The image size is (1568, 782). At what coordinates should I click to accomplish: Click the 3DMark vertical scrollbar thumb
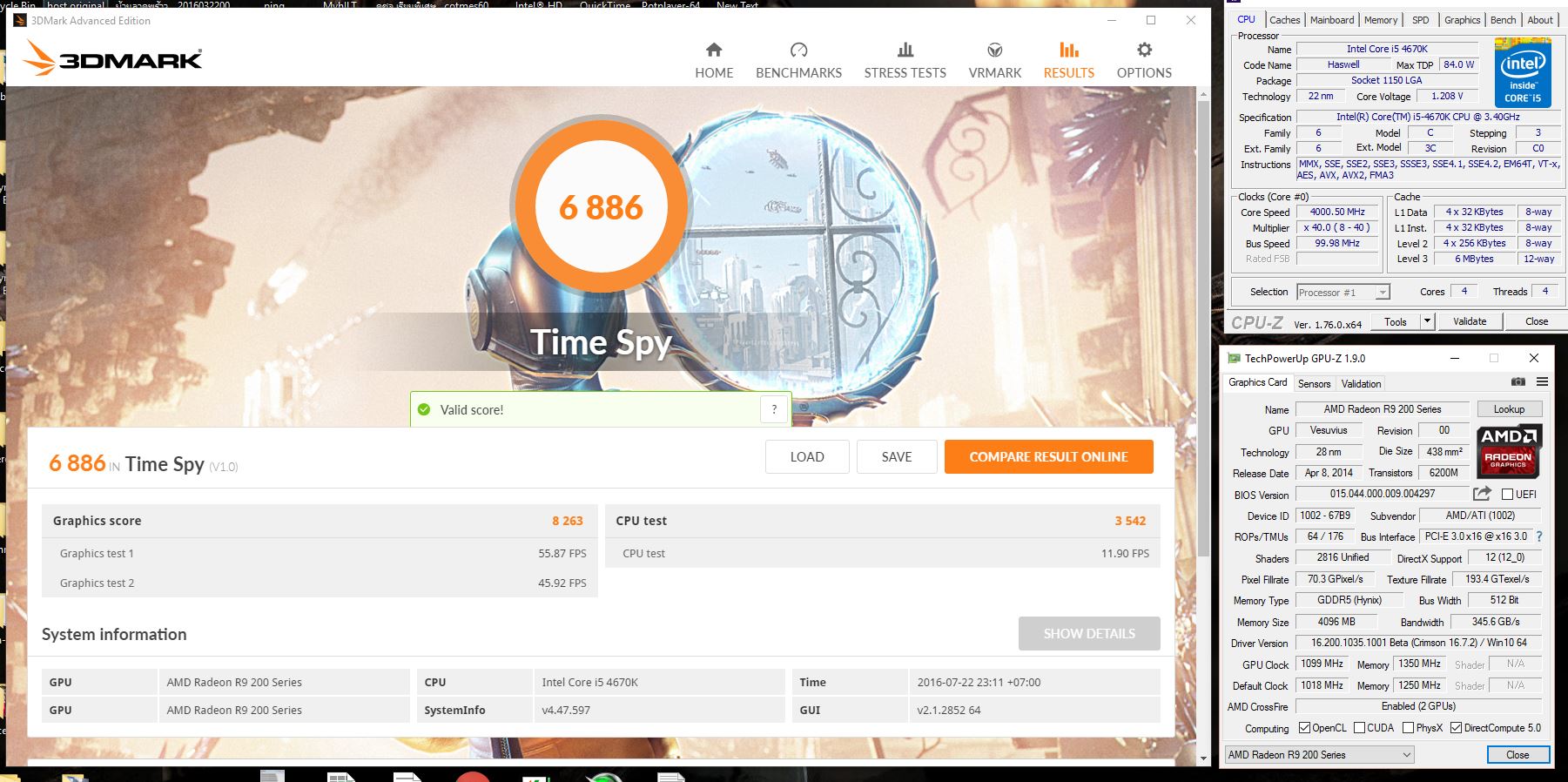(x=1204, y=328)
